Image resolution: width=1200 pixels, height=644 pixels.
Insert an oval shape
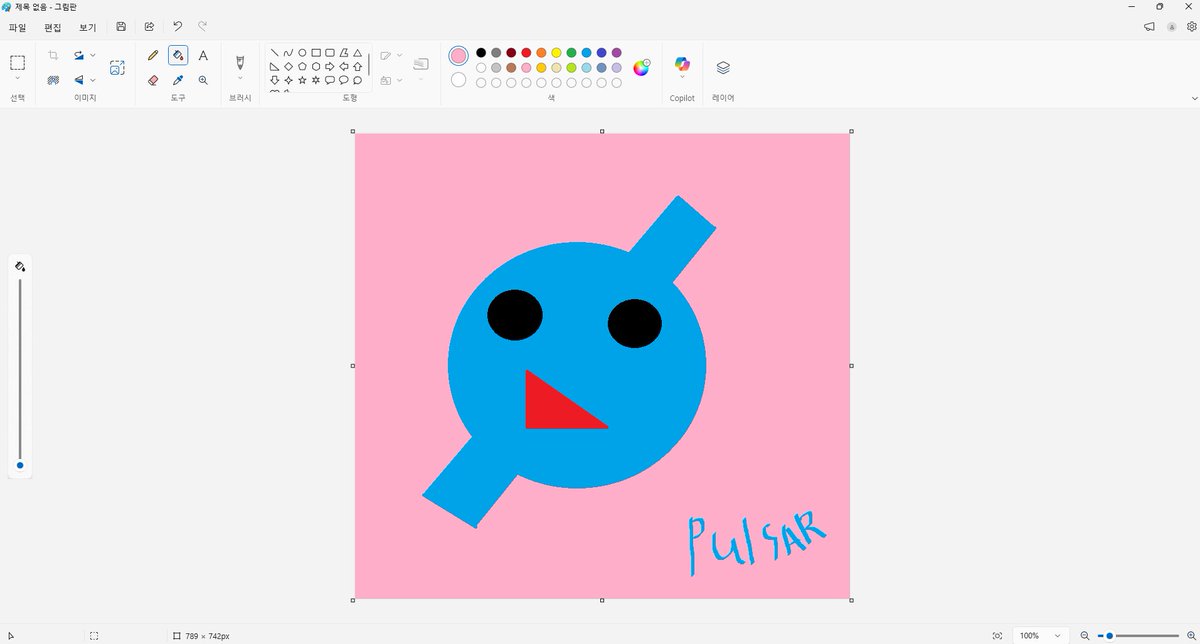click(302, 52)
